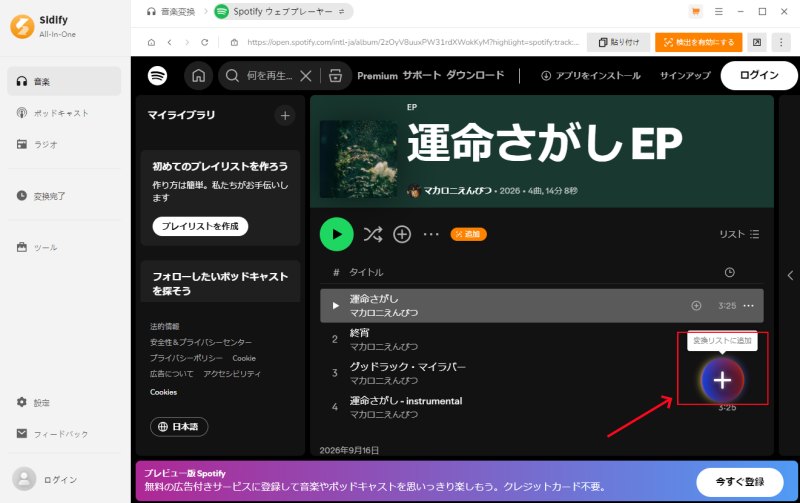Image resolution: width=800 pixels, height=503 pixels.
Task: Click the Spotify search field
Action: tap(269, 76)
